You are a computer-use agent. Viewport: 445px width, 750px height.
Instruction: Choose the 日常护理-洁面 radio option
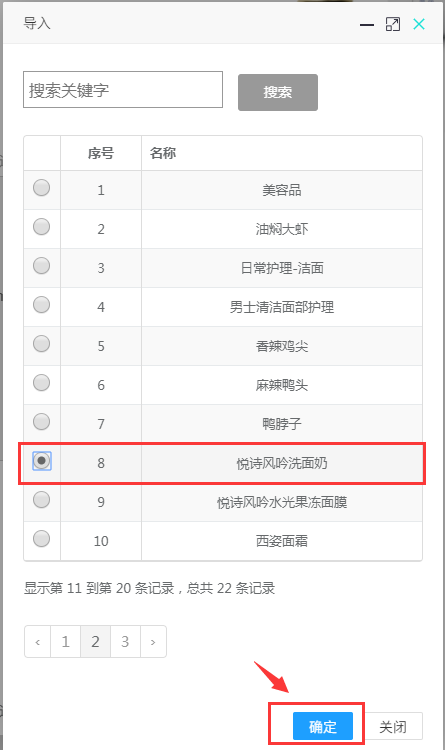click(x=42, y=265)
